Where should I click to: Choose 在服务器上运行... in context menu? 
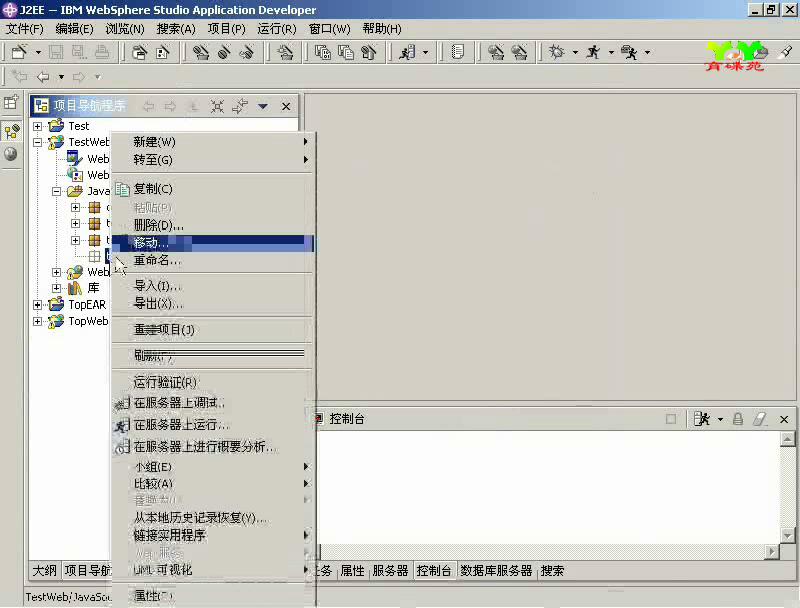(x=213, y=424)
